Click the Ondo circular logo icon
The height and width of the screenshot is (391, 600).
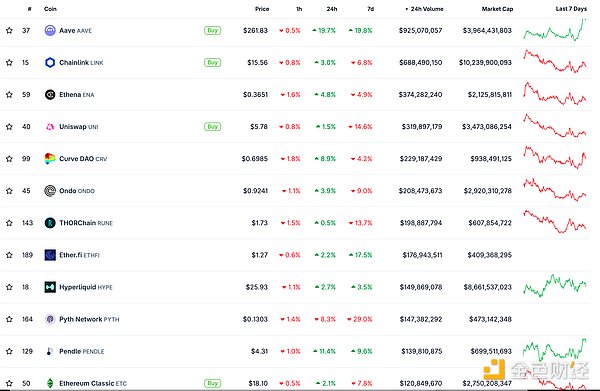pyautogui.click(x=50, y=191)
